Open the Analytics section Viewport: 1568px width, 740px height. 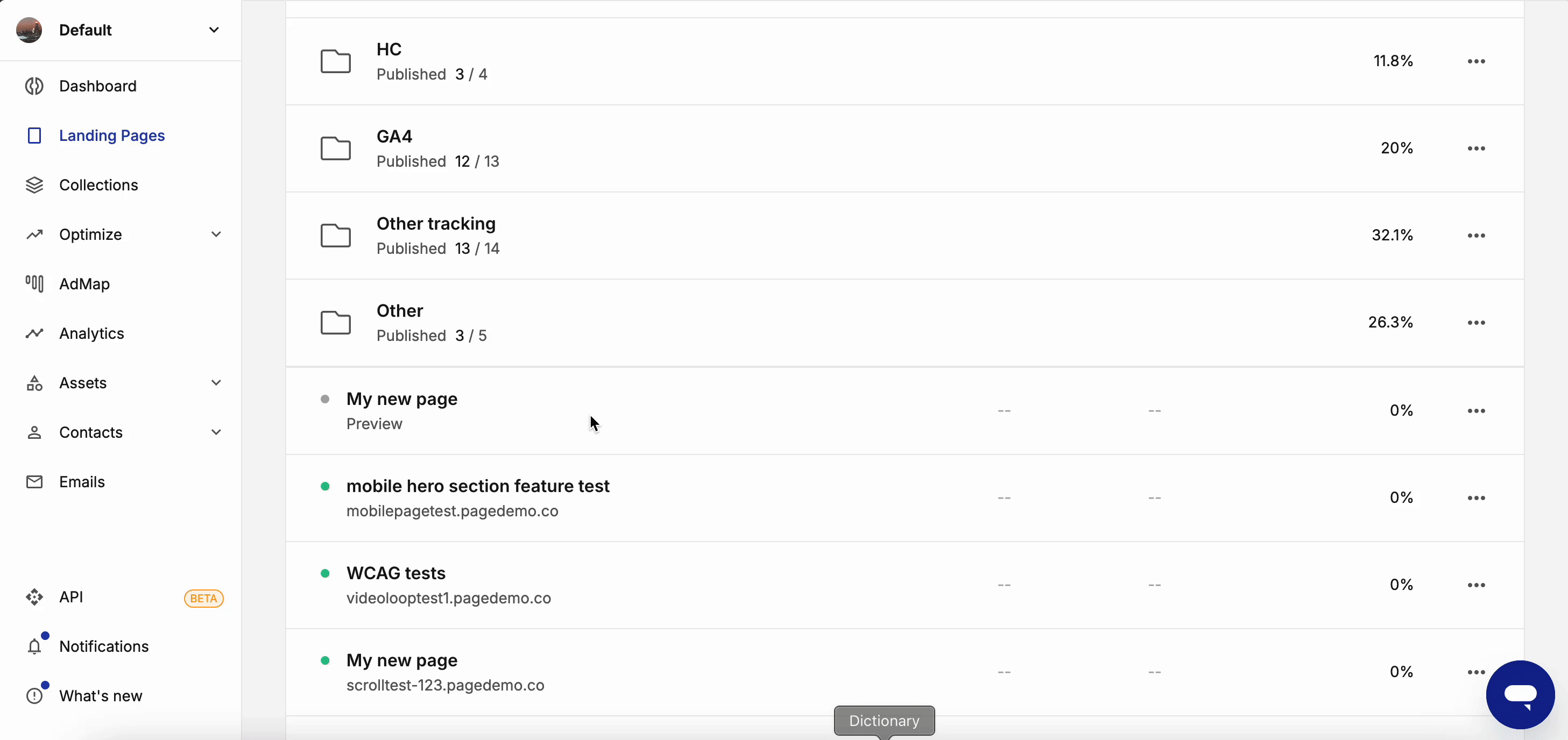(x=92, y=333)
